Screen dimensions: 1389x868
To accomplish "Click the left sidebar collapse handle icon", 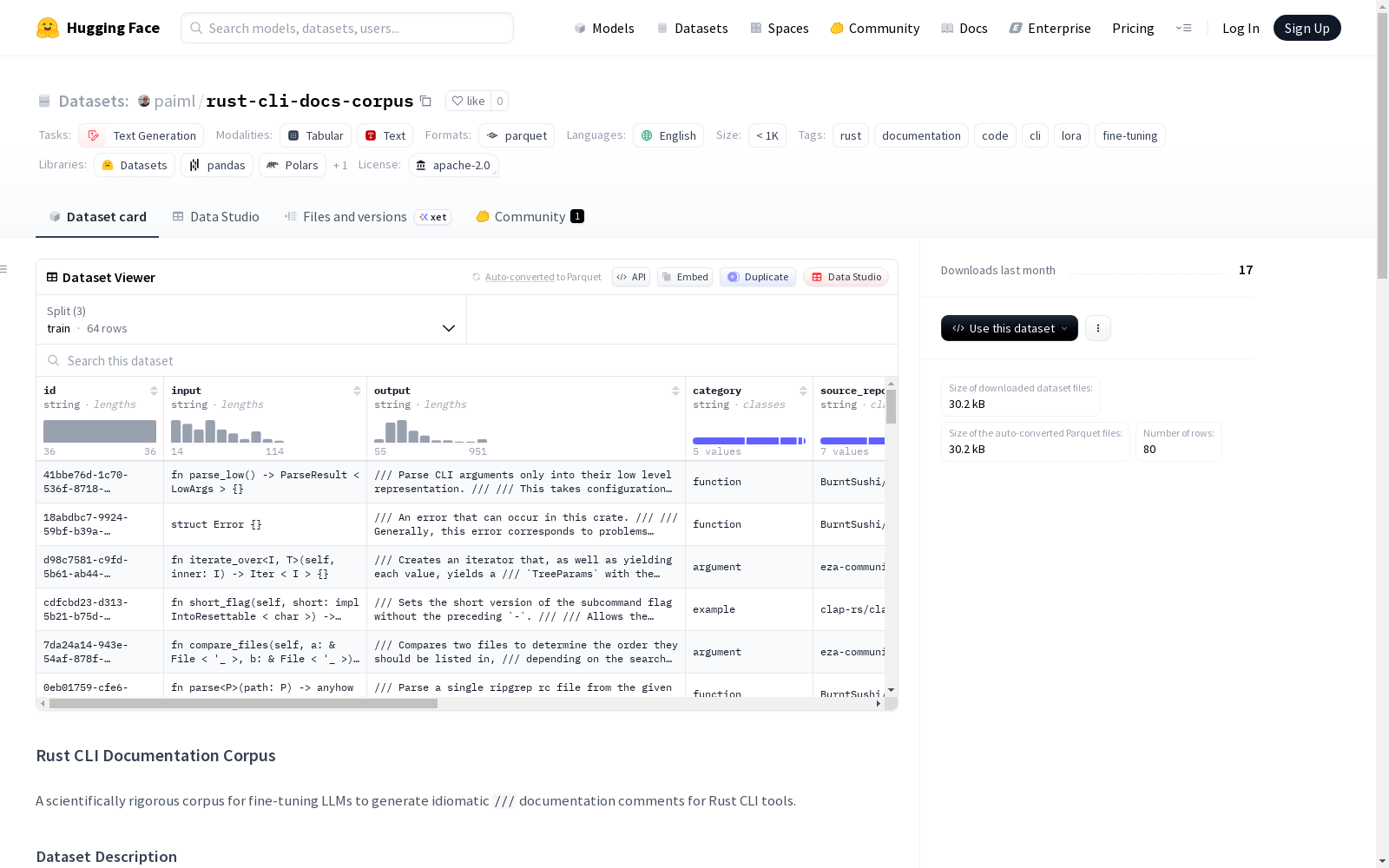I will pyautogui.click(x=4, y=269).
